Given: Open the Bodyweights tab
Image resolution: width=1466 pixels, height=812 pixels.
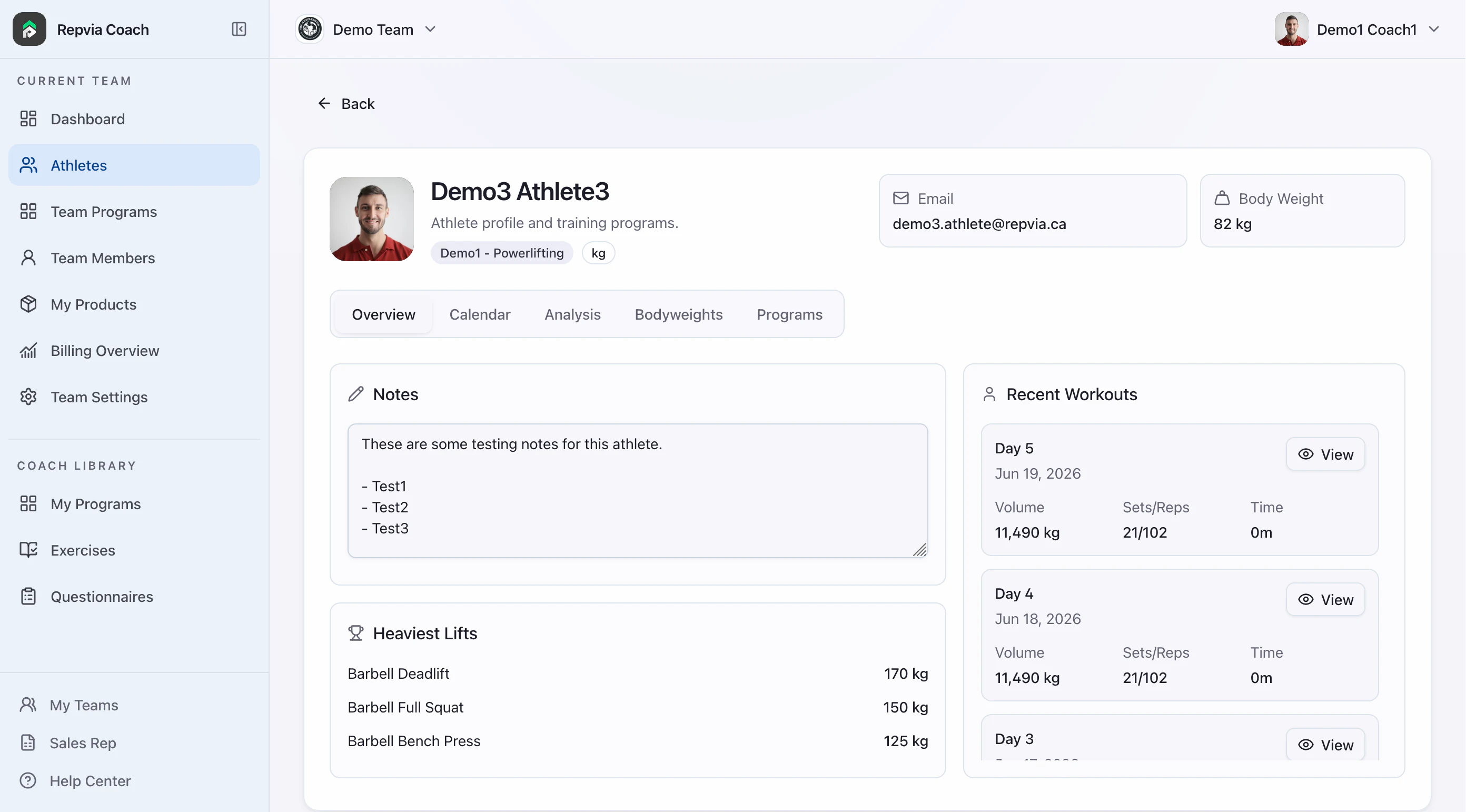Looking at the screenshot, I should point(679,315).
